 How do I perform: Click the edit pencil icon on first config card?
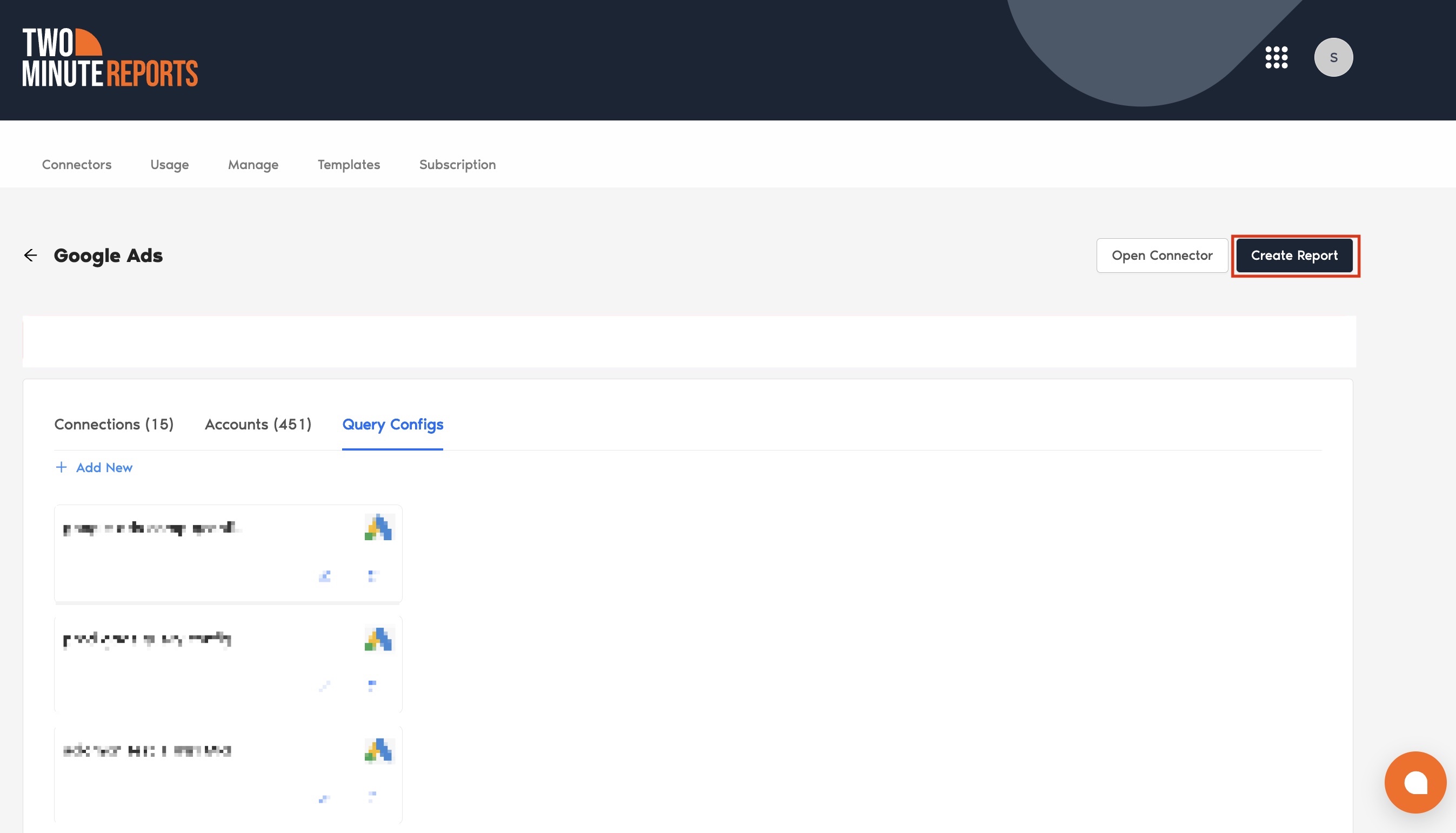point(324,575)
